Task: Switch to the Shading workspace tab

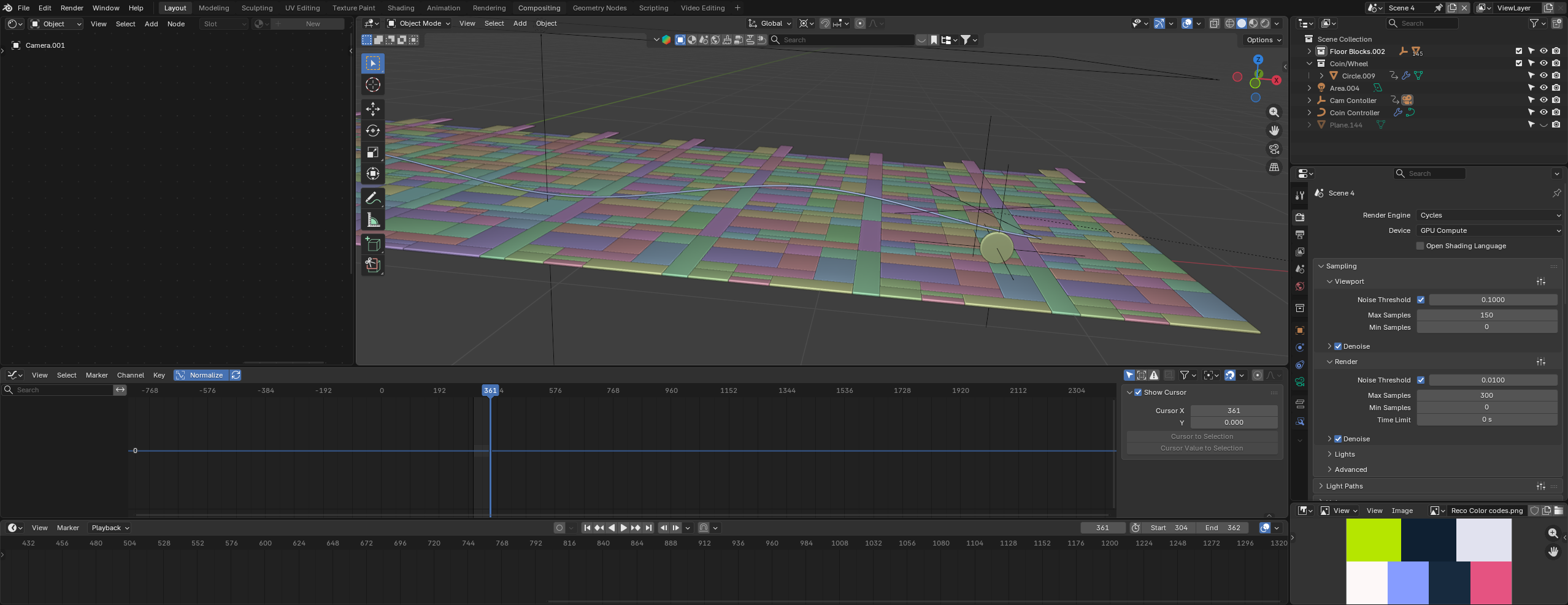Action: 401,8
